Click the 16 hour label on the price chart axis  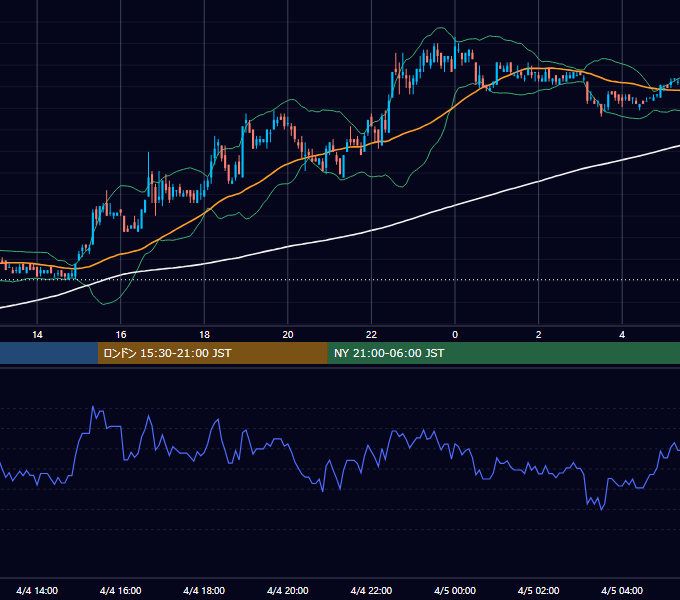121,335
